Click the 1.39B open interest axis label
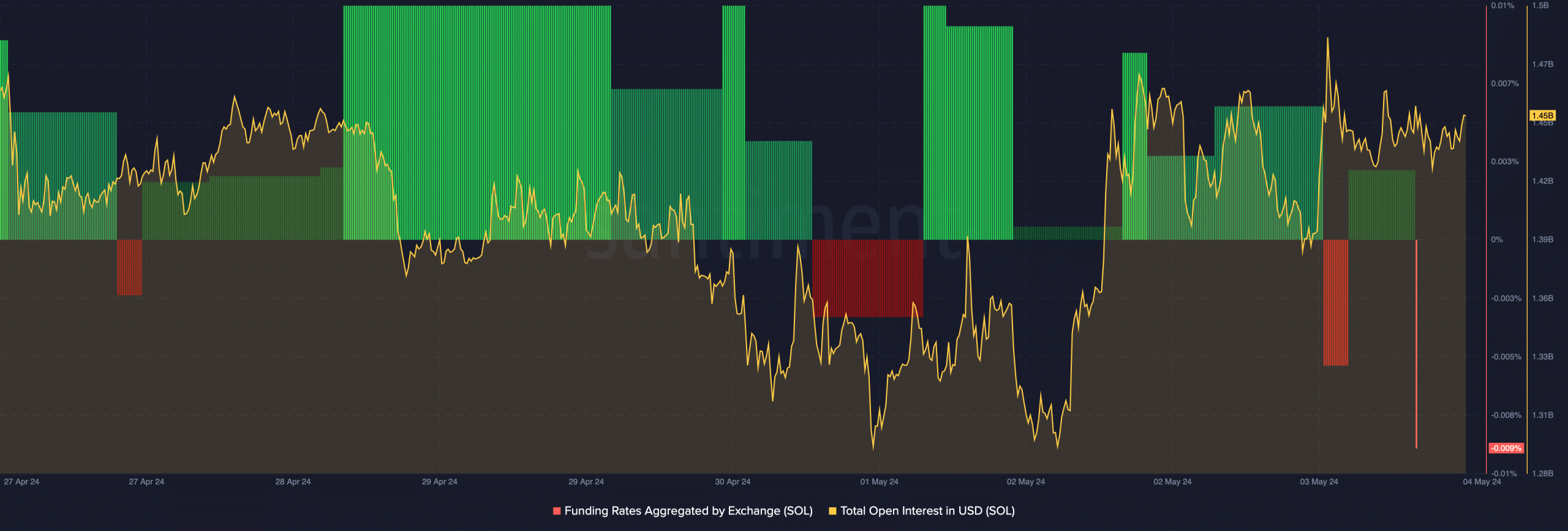Image resolution: width=1568 pixels, height=531 pixels. (x=1542, y=239)
